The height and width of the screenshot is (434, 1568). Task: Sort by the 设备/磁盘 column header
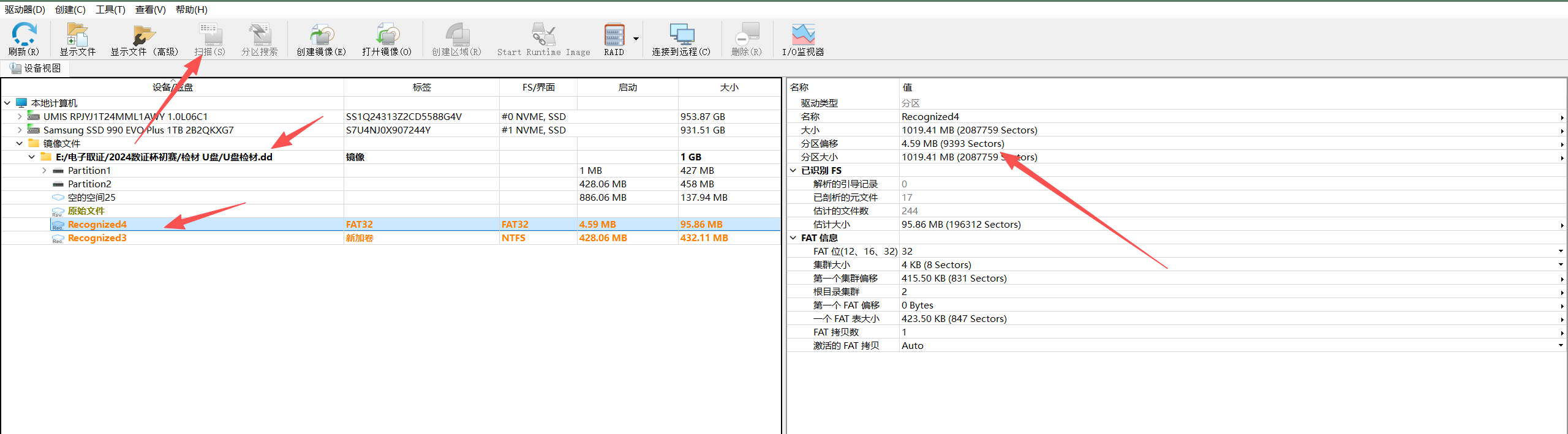173,87
